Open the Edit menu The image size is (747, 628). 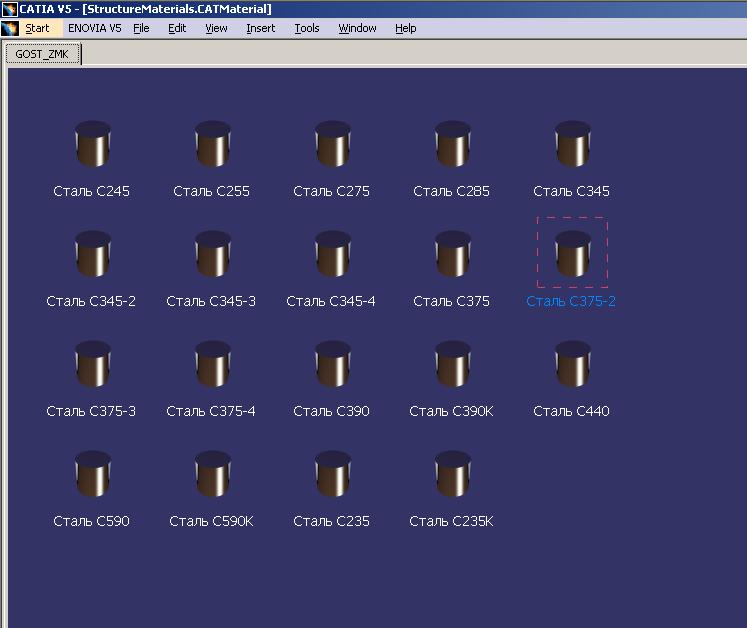(177, 29)
